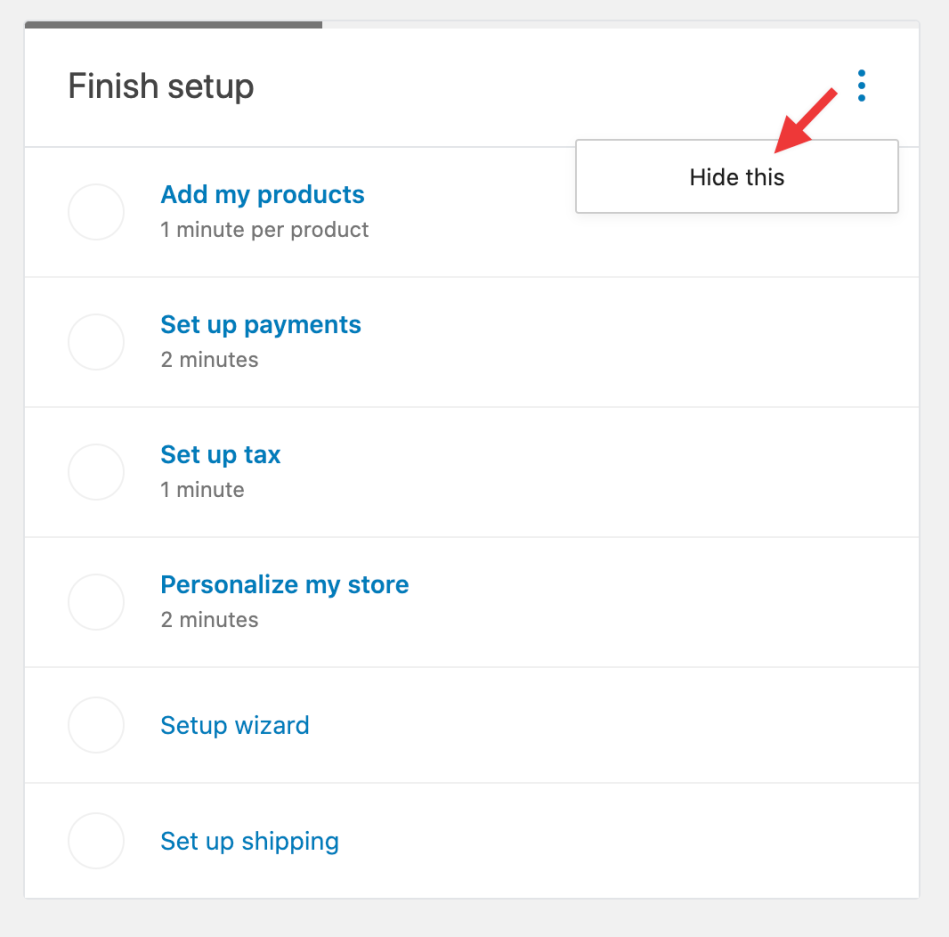Image resolution: width=949 pixels, height=937 pixels.
Task: Open the Set up tax task
Action: click(x=220, y=454)
